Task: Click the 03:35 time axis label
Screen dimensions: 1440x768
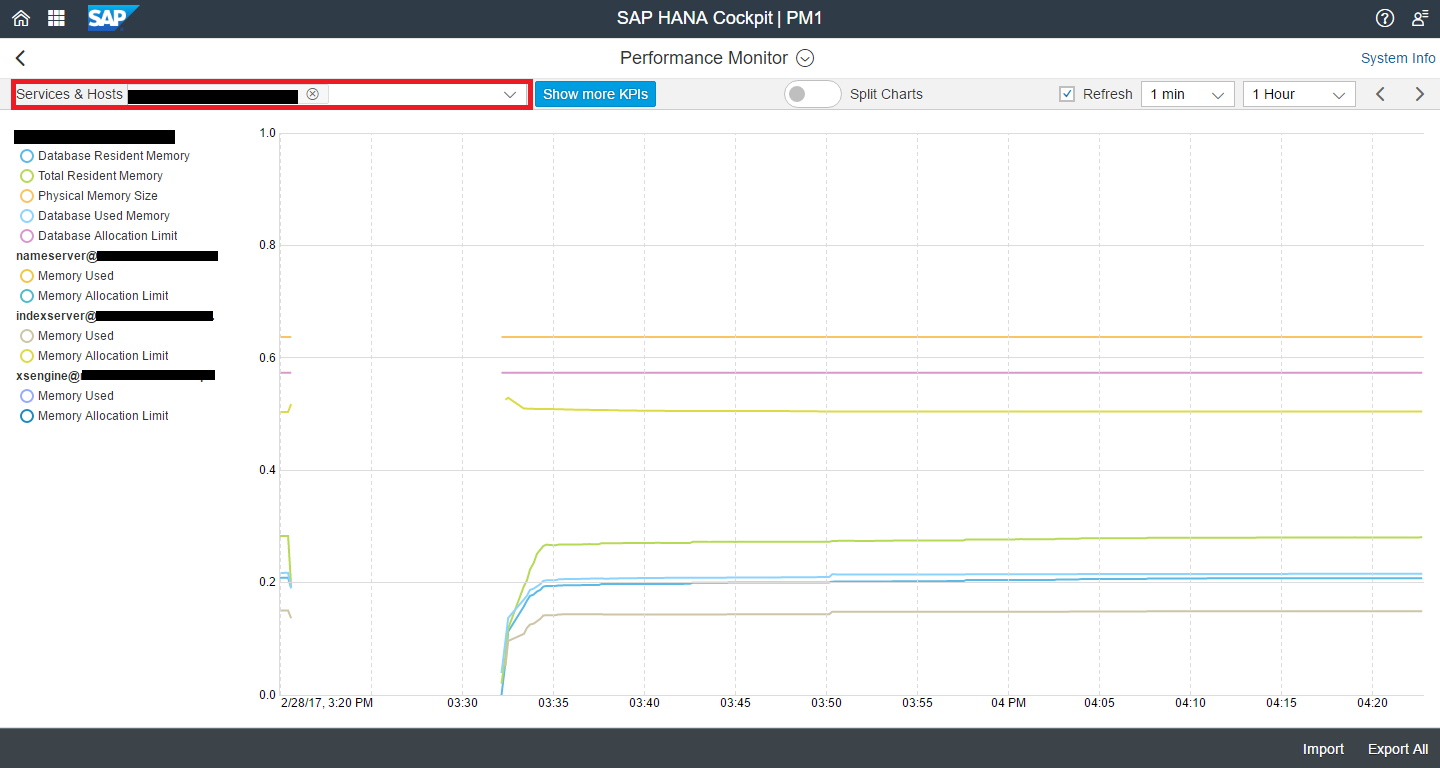Action: tap(553, 703)
